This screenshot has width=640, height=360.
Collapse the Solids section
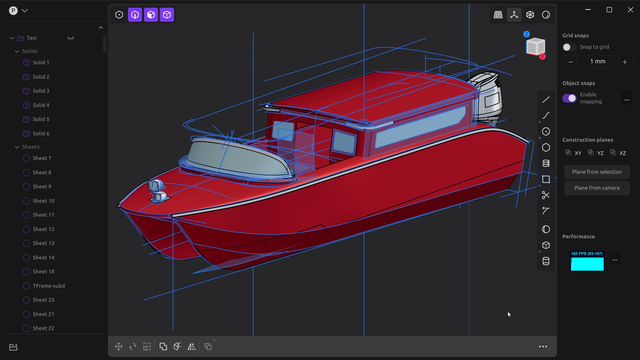coord(17,51)
